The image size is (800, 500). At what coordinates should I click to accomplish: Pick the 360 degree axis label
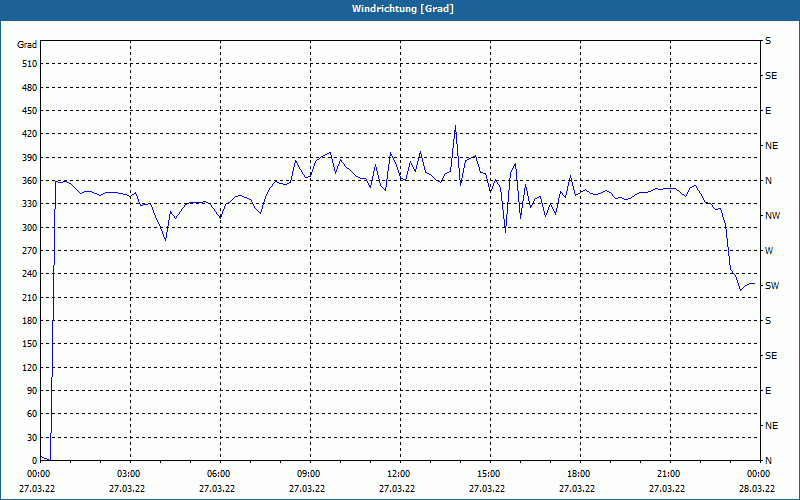click(30, 181)
